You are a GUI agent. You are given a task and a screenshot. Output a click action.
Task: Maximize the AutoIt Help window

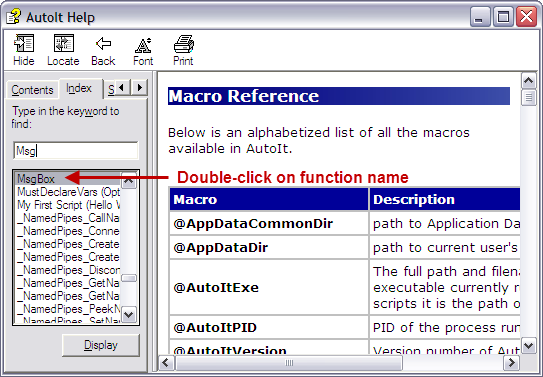click(503, 17)
